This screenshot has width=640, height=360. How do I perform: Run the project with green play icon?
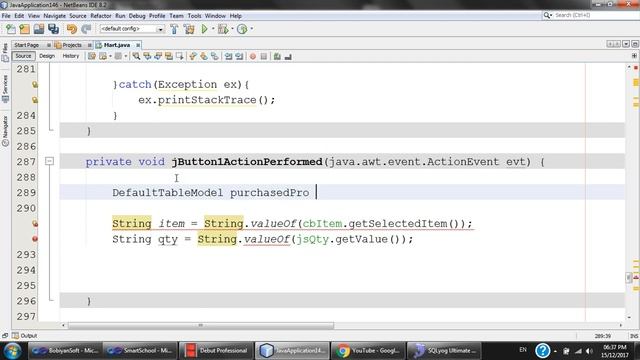click(x=204, y=29)
